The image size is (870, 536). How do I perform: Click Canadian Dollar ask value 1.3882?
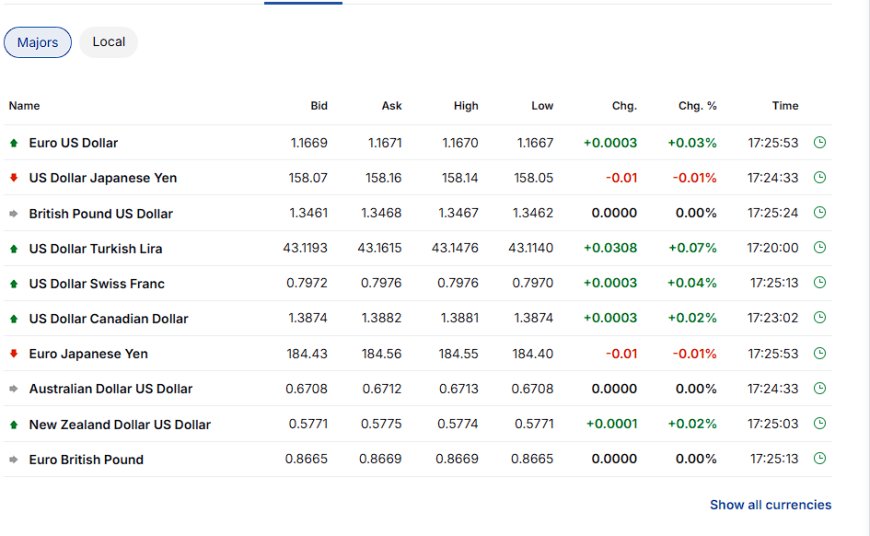382,317
